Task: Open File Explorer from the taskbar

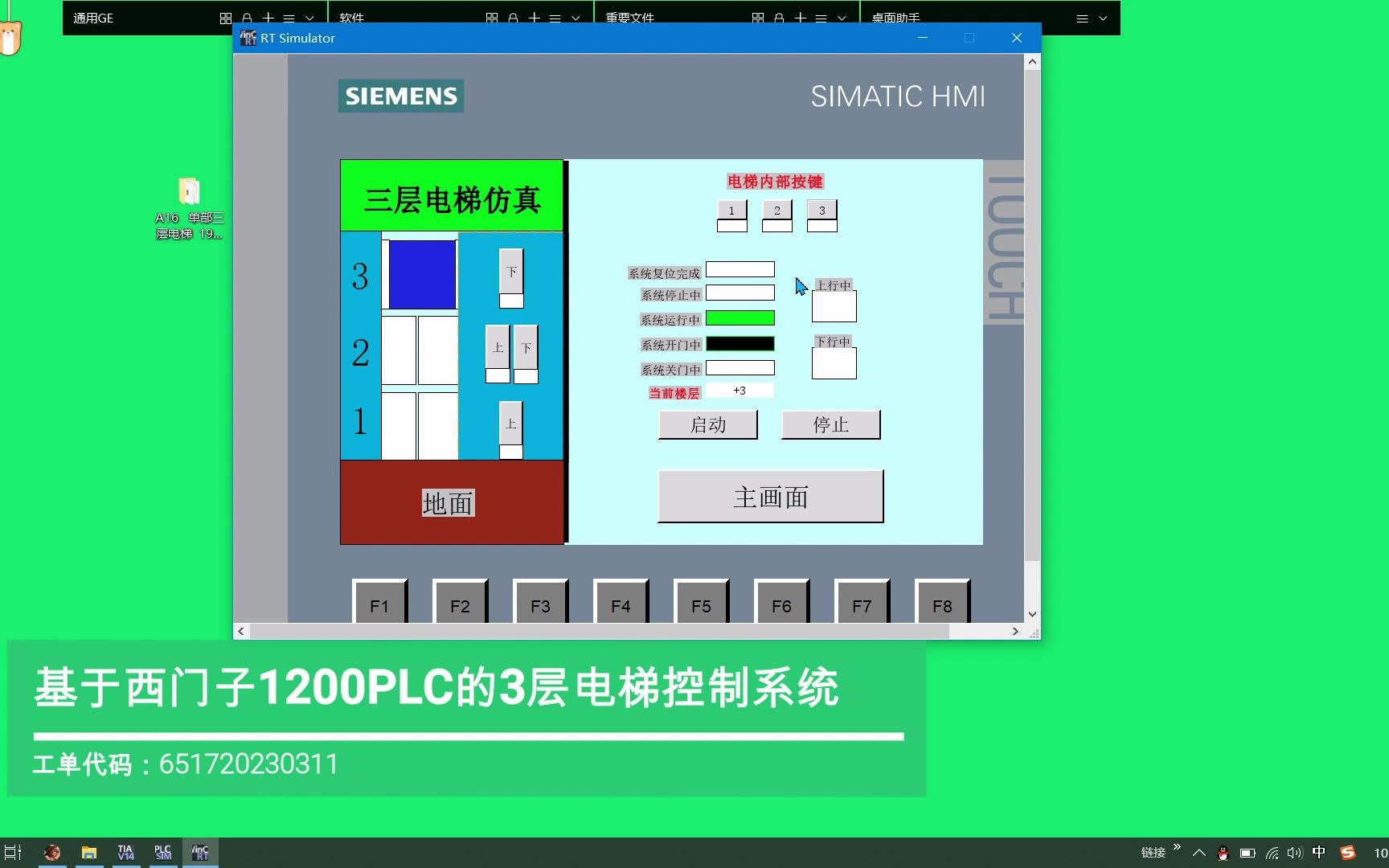Action: click(89, 851)
